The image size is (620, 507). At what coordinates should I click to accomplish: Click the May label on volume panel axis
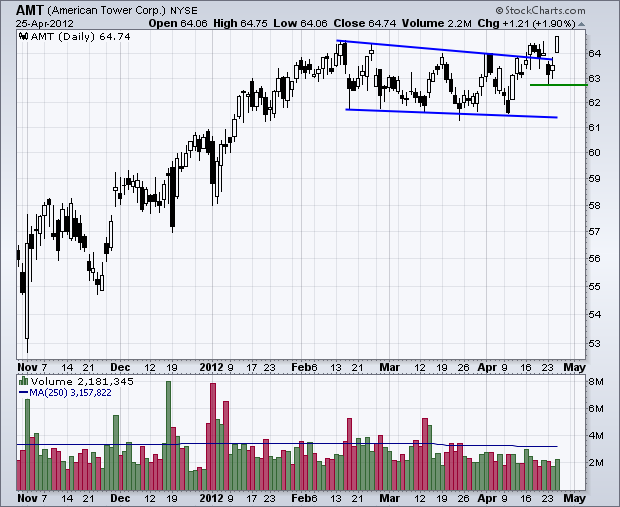(574, 498)
